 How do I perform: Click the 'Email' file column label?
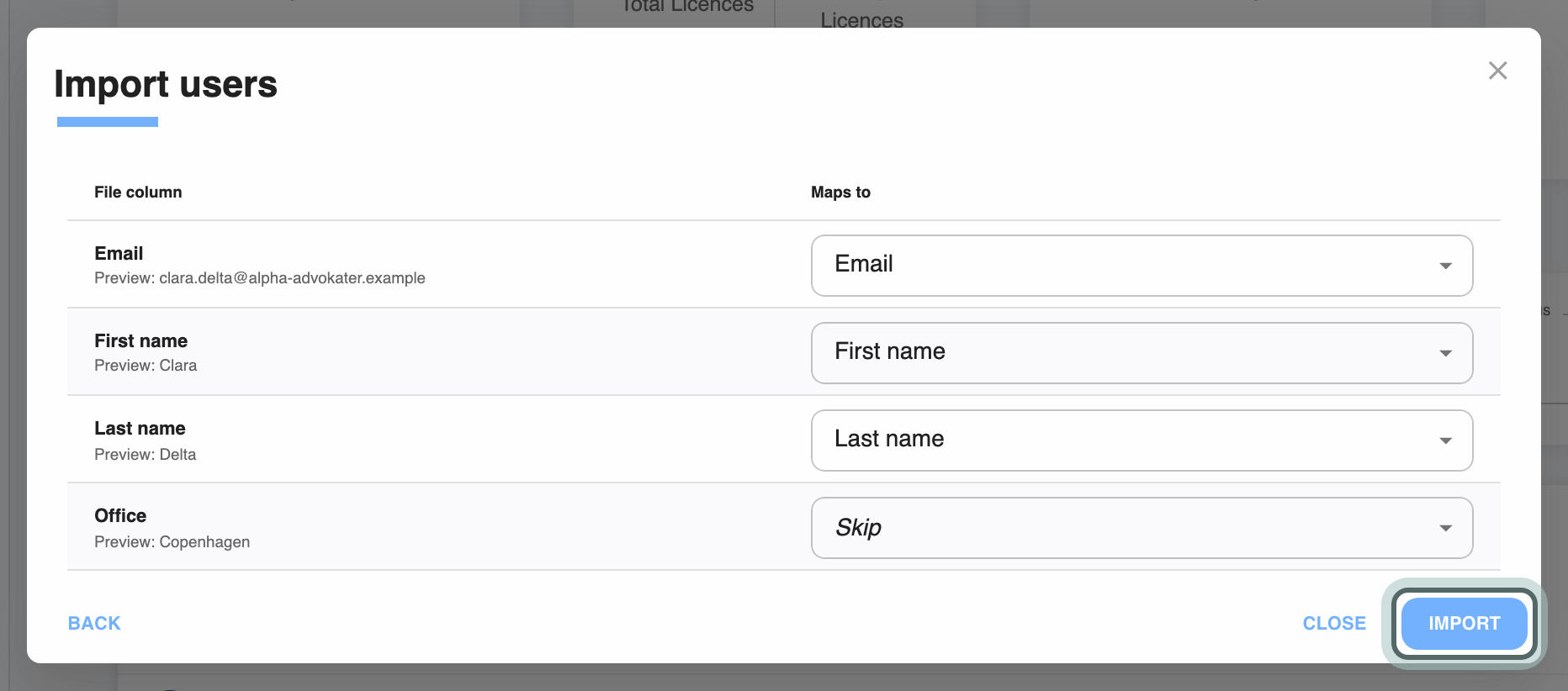119,253
